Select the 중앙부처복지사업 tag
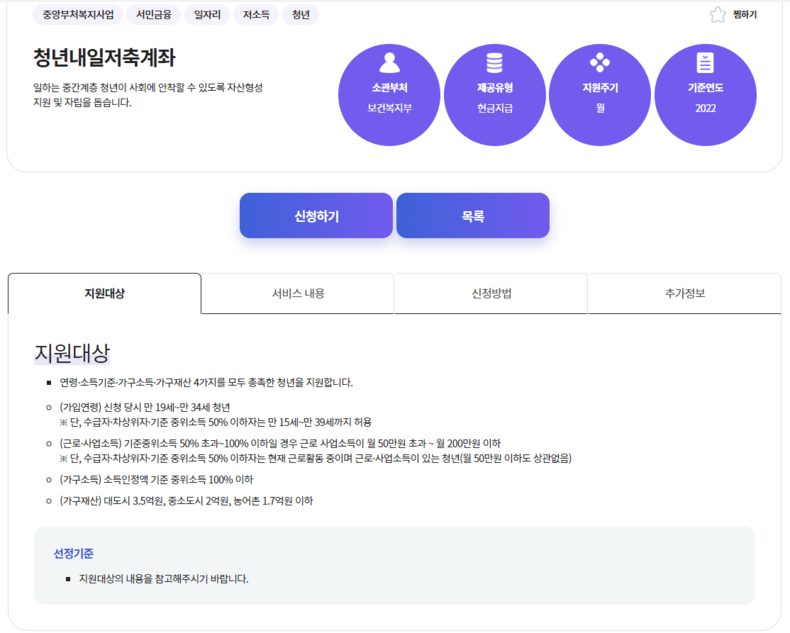Image resolution: width=790 pixels, height=633 pixels. point(78,15)
